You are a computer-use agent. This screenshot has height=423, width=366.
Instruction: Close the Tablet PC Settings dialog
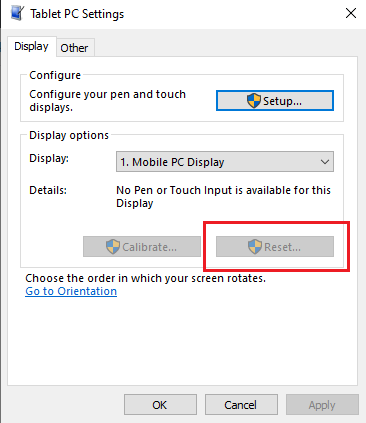(x=351, y=13)
